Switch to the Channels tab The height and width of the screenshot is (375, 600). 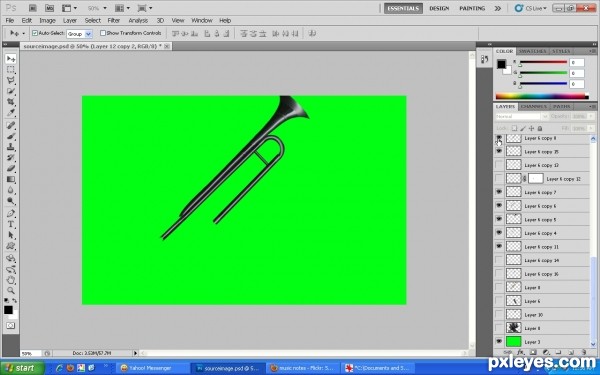533,106
